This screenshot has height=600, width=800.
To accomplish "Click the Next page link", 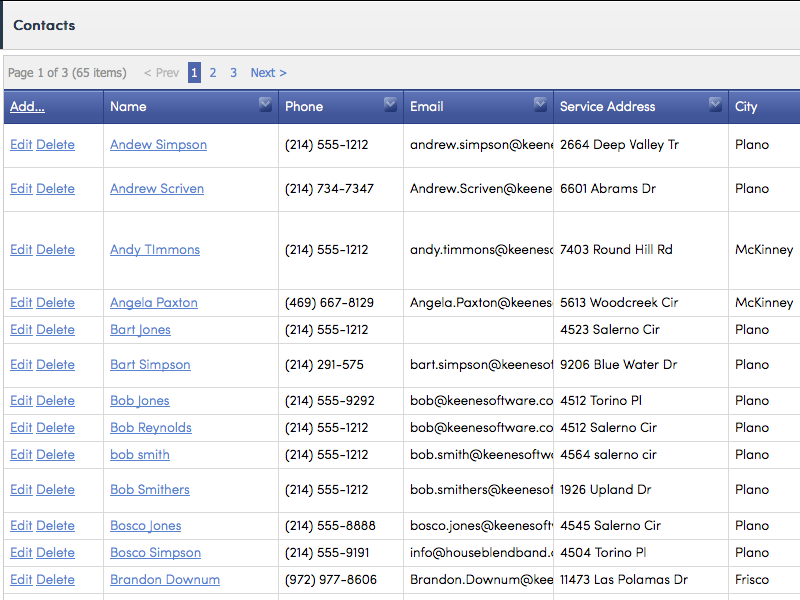I will coord(268,73).
